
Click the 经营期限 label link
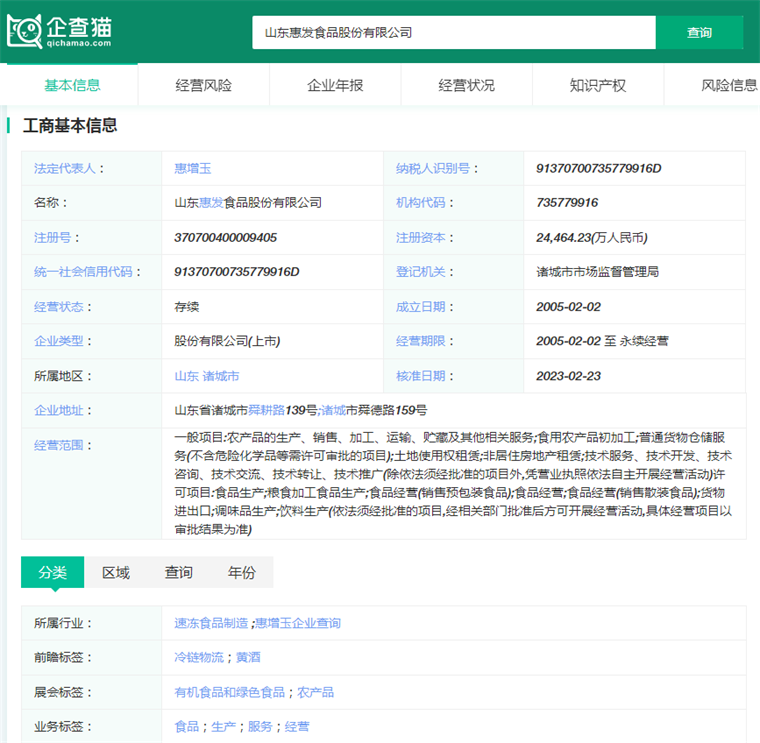[x=420, y=341]
